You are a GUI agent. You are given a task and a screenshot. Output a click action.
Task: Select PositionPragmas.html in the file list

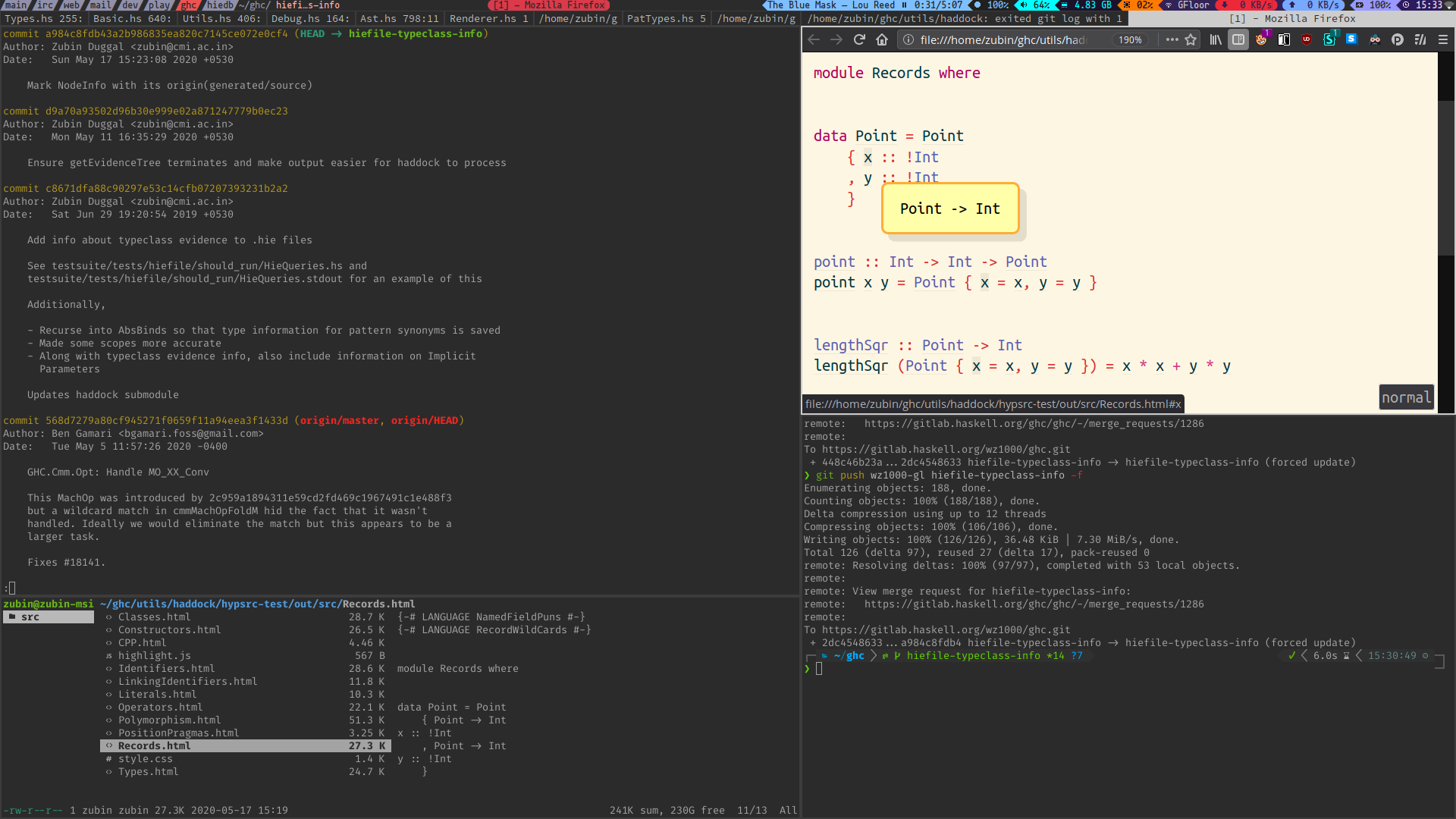click(246, 733)
